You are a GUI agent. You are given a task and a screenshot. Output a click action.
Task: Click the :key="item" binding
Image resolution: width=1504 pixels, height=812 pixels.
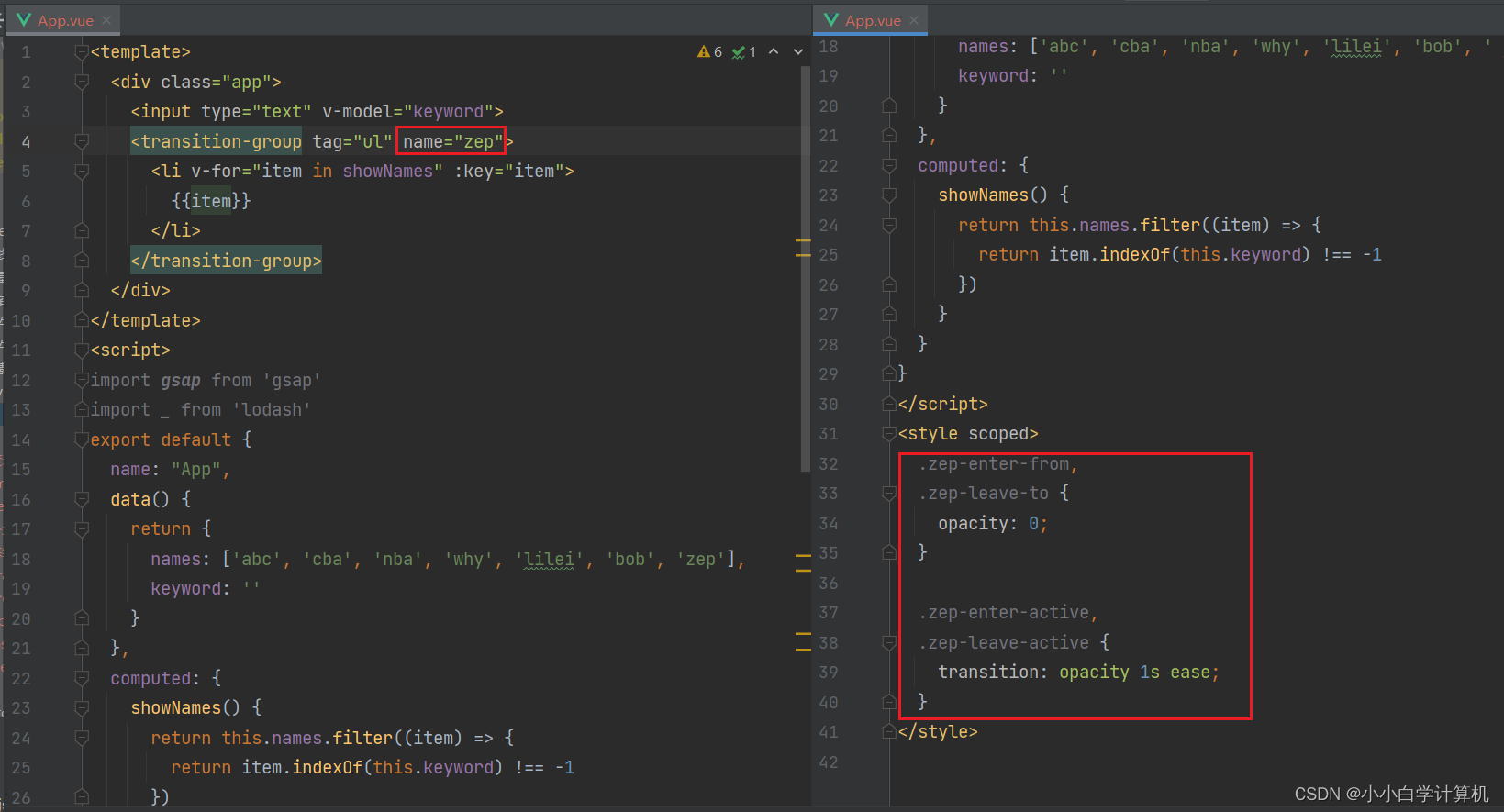(x=509, y=172)
